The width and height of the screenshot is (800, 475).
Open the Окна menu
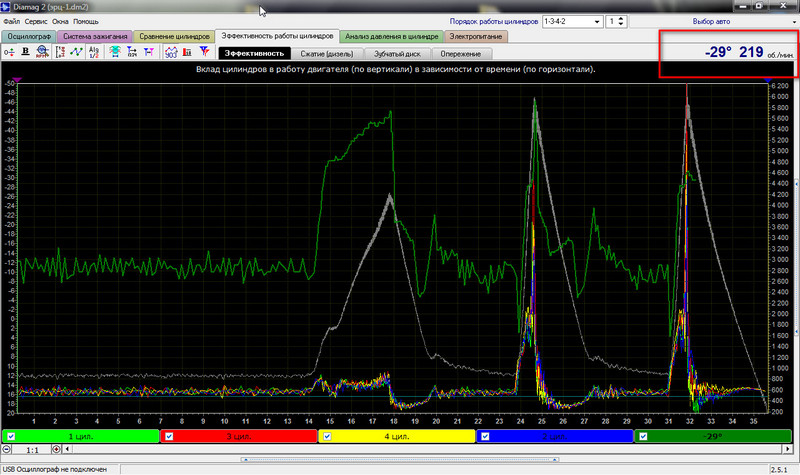point(60,21)
